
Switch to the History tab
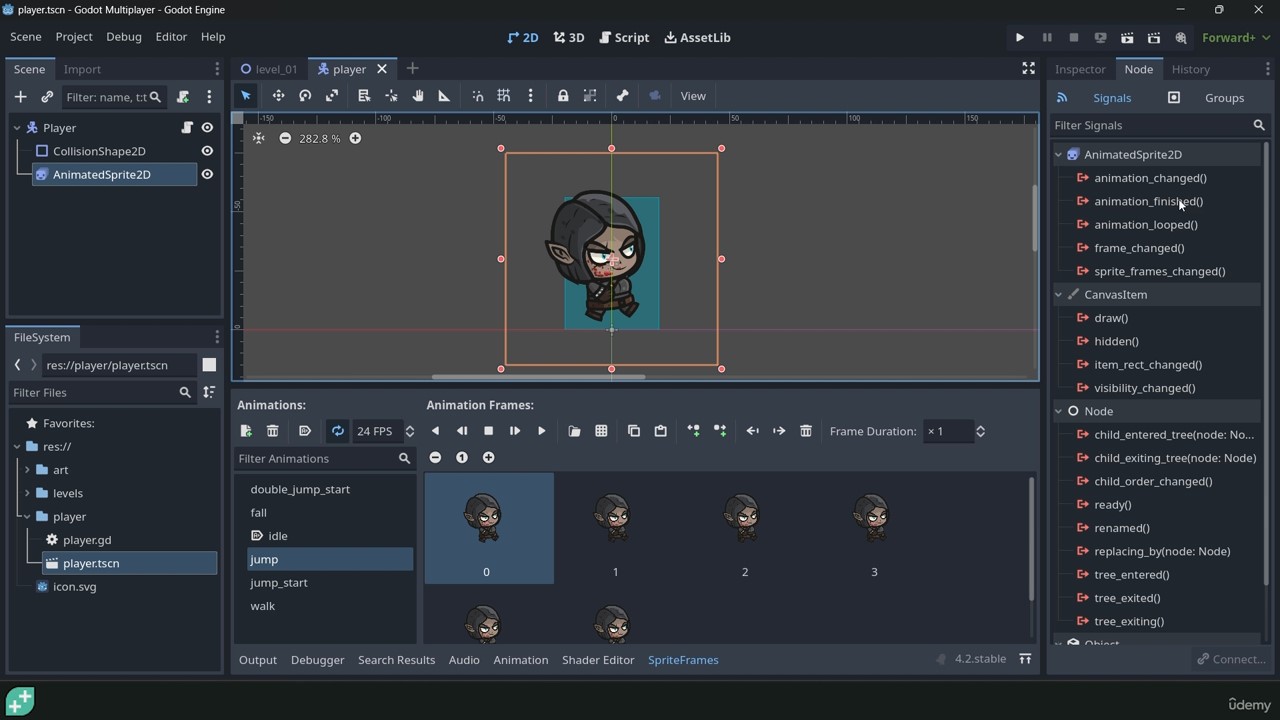(x=1190, y=69)
